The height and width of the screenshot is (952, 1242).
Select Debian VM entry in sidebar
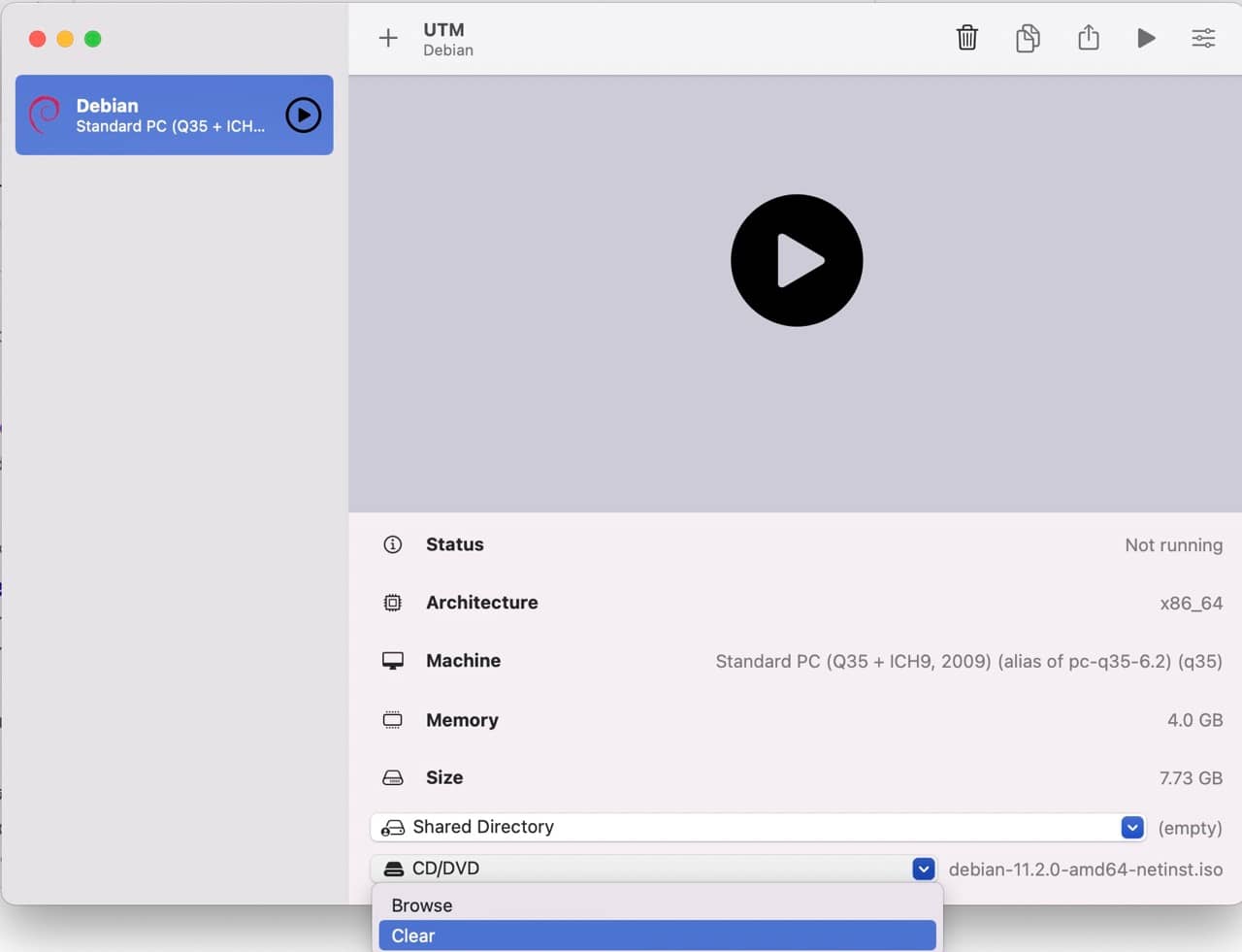click(x=175, y=115)
